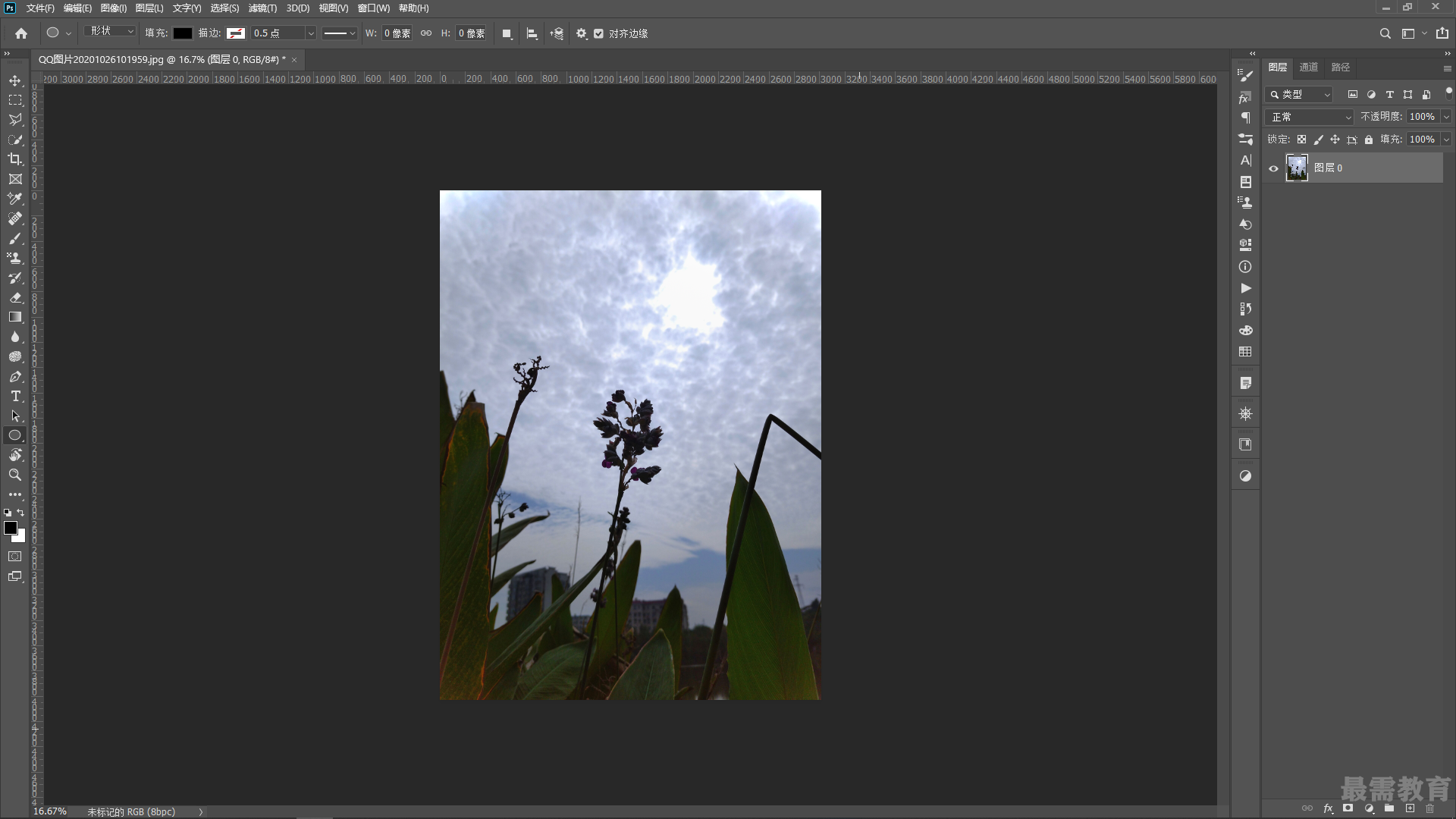Toggle lock all padlock icon
Viewport: 1456px width, 819px height.
(1369, 140)
